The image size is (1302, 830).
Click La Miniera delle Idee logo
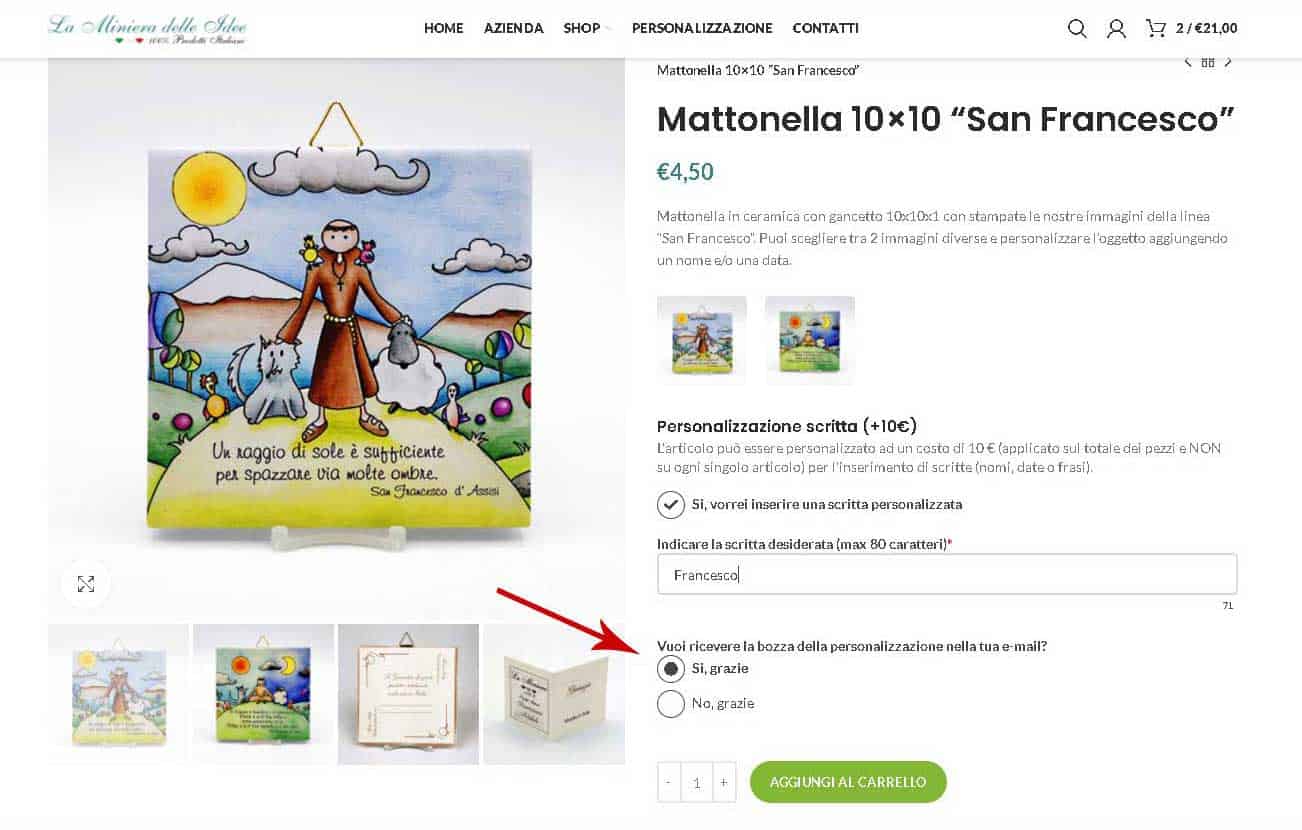click(x=147, y=28)
